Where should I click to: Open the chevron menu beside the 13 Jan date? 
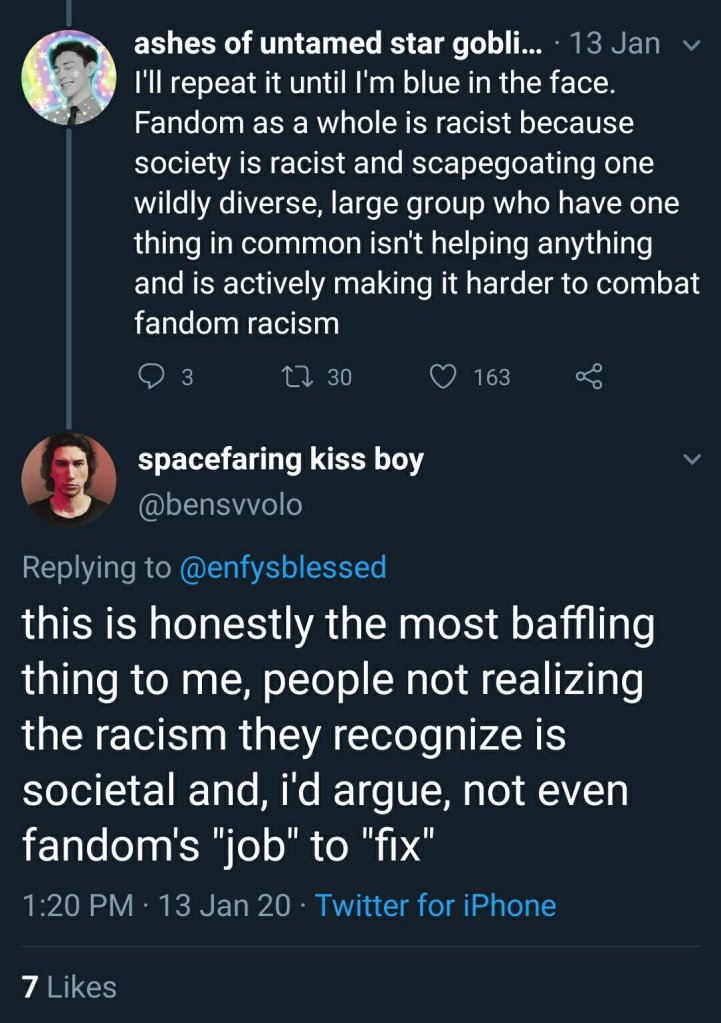pos(690,45)
